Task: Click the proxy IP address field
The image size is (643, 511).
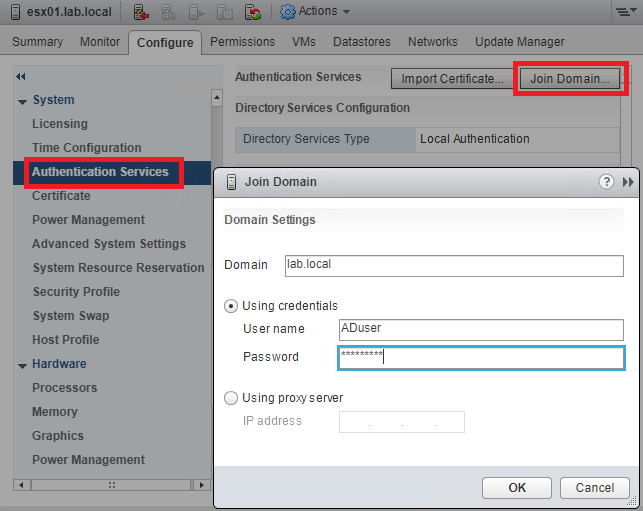Action: pos(402,422)
